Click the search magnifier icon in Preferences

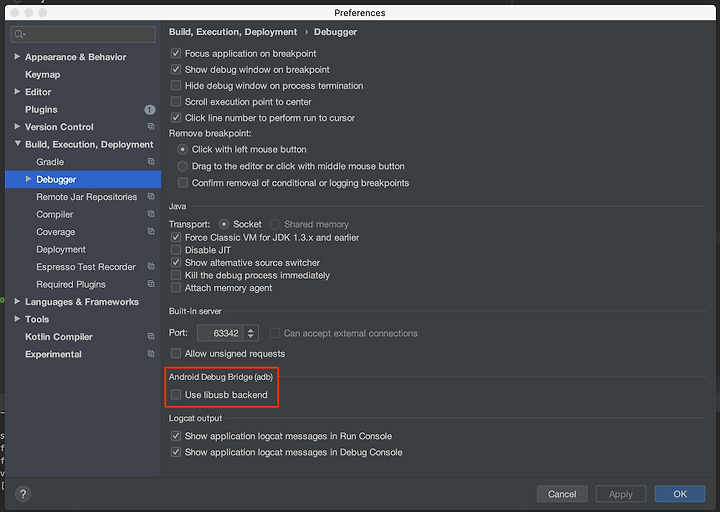point(19,34)
